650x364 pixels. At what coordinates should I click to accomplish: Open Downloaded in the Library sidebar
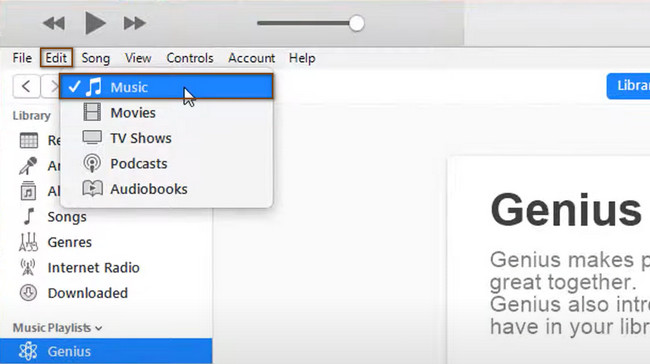(88, 293)
